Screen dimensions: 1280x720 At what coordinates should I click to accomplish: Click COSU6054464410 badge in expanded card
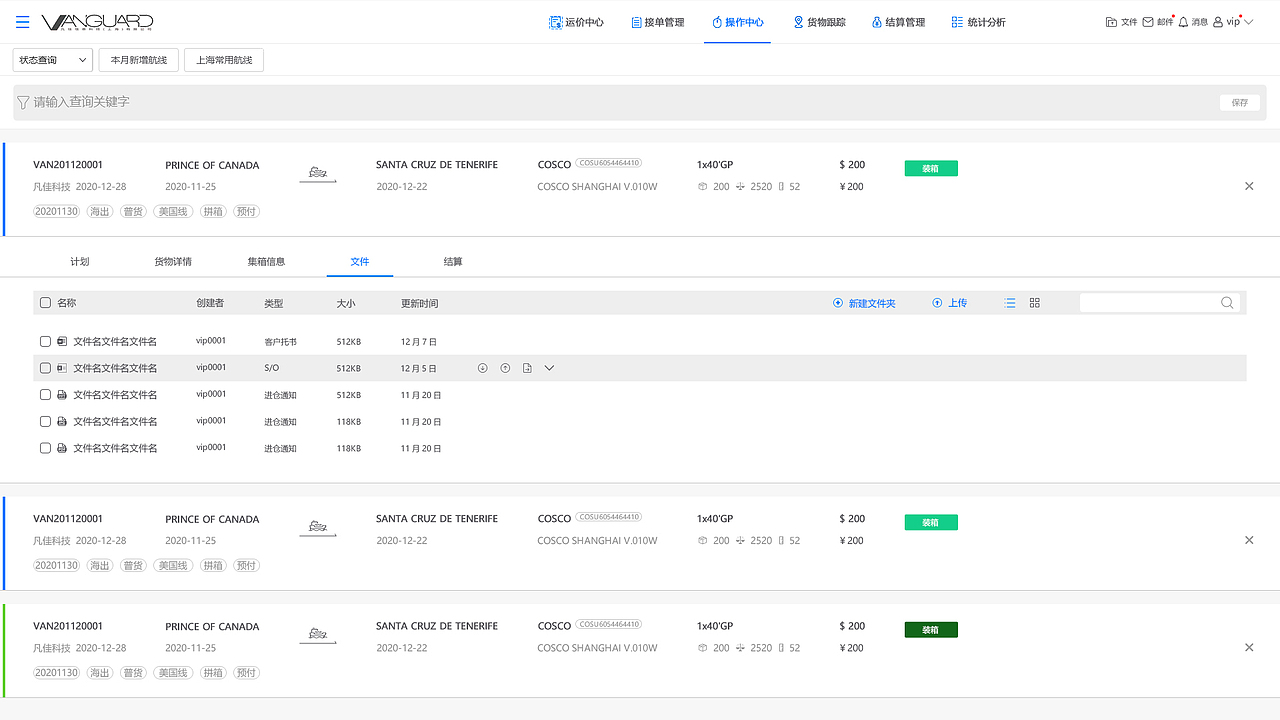click(609, 163)
